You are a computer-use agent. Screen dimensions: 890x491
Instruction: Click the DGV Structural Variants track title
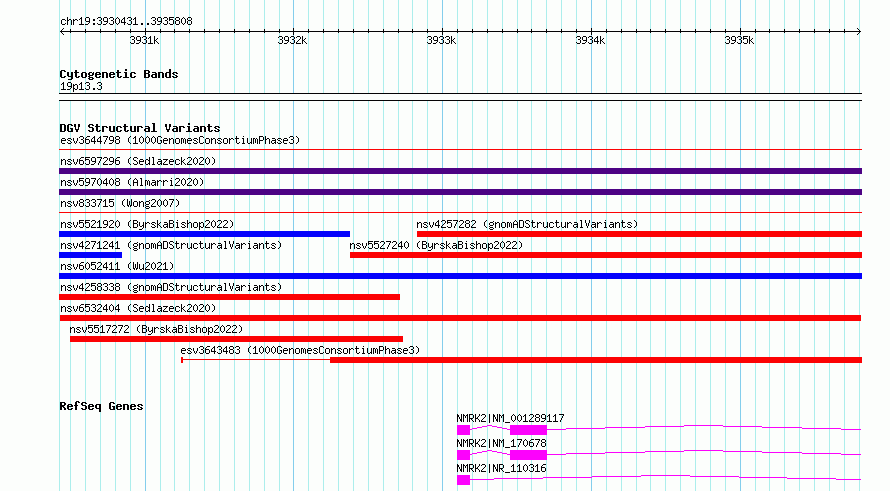(x=140, y=128)
